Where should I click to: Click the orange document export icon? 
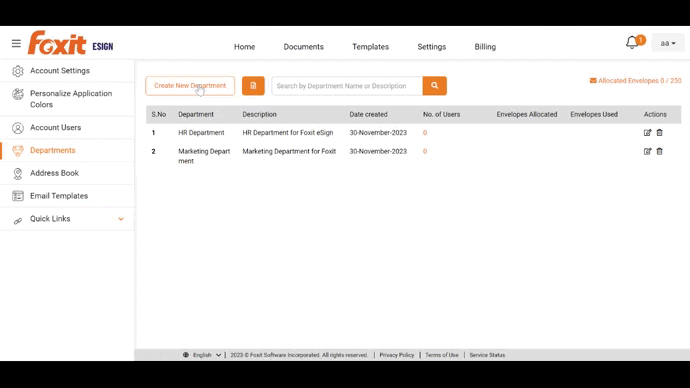point(253,86)
